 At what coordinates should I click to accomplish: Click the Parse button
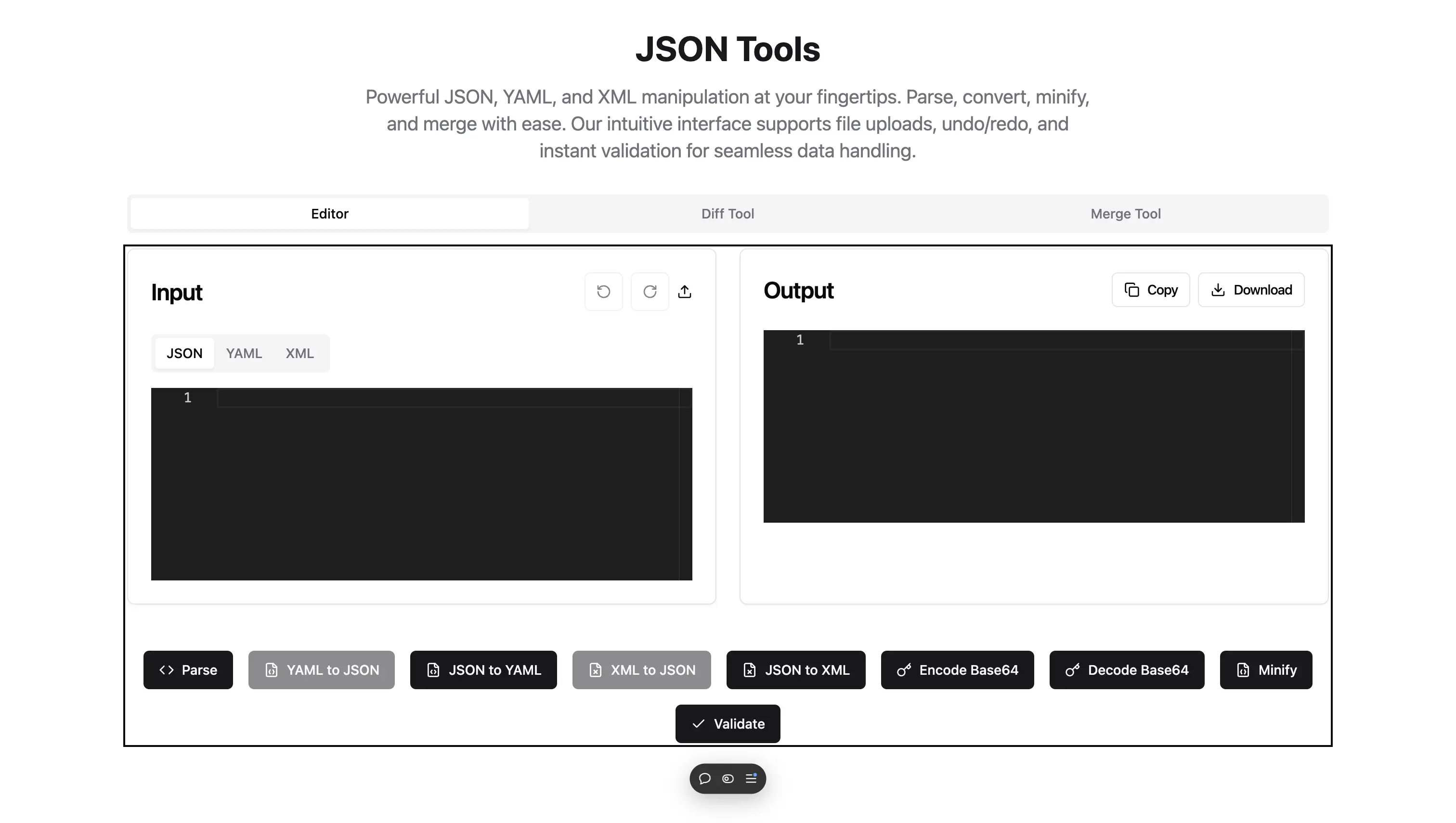tap(188, 670)
